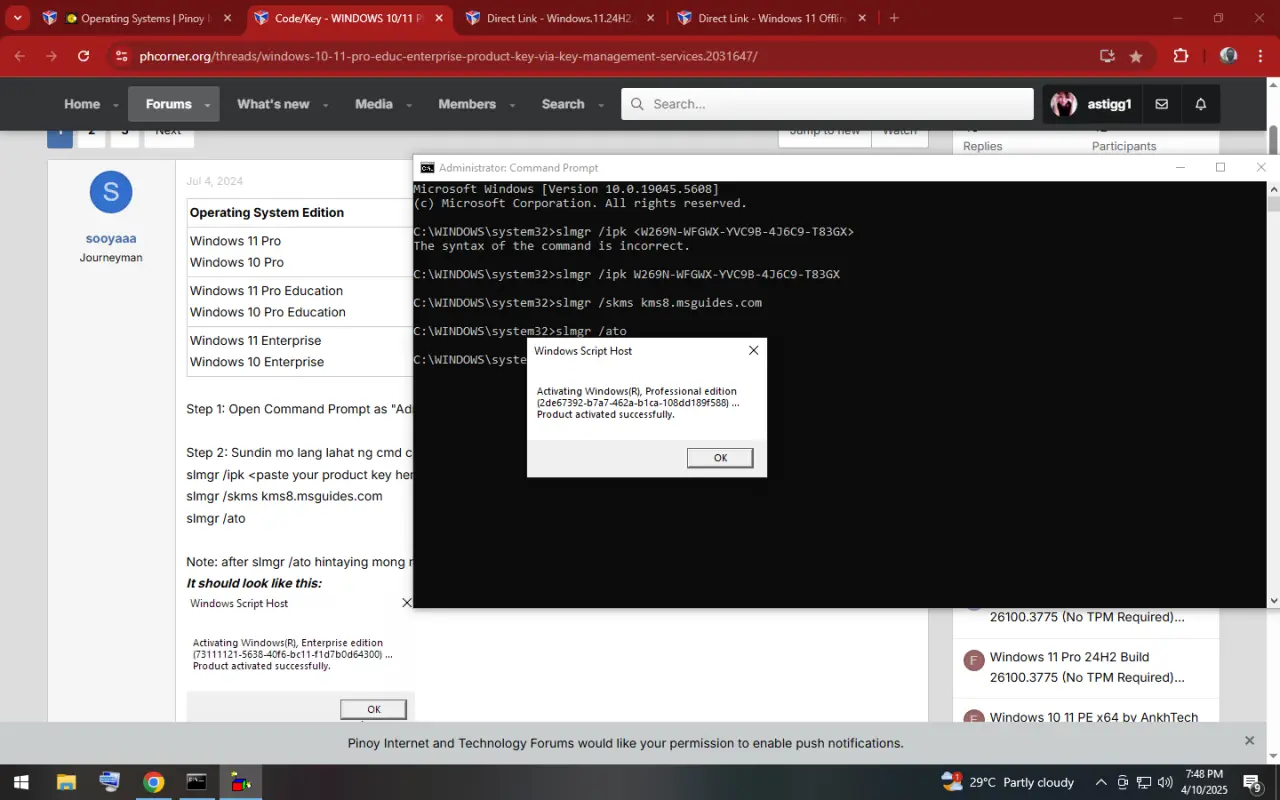Select the Windows 11 Pro table cell

point(235,241)
